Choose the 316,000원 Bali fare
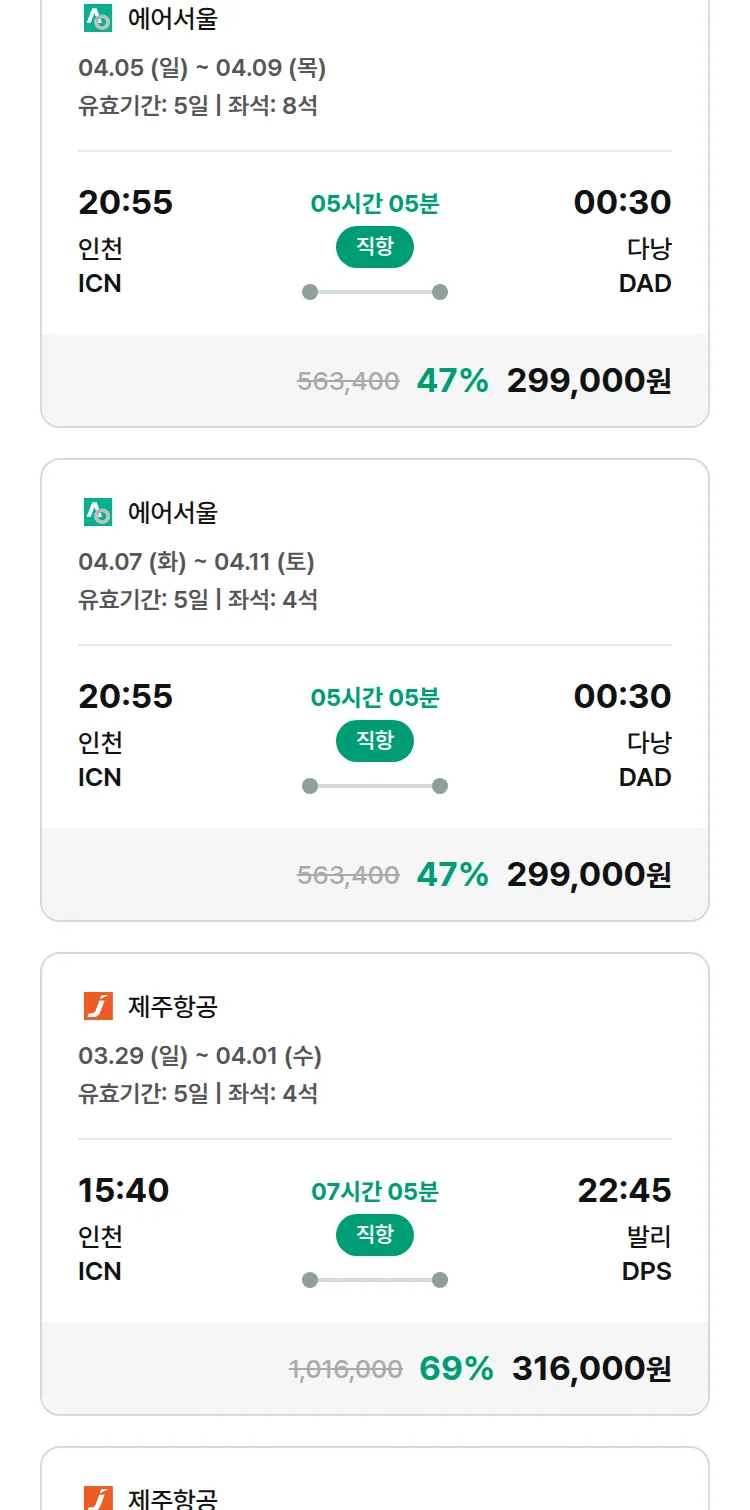 click(x=591, y=1369)
